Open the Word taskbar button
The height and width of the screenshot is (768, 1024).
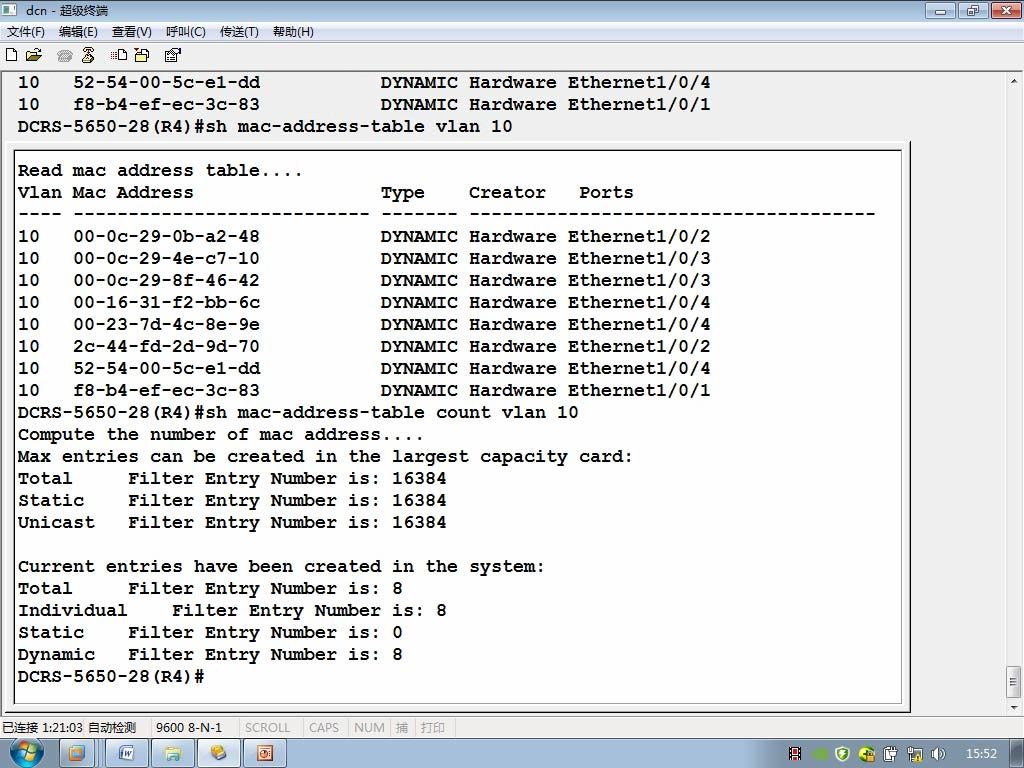(127, 754)
